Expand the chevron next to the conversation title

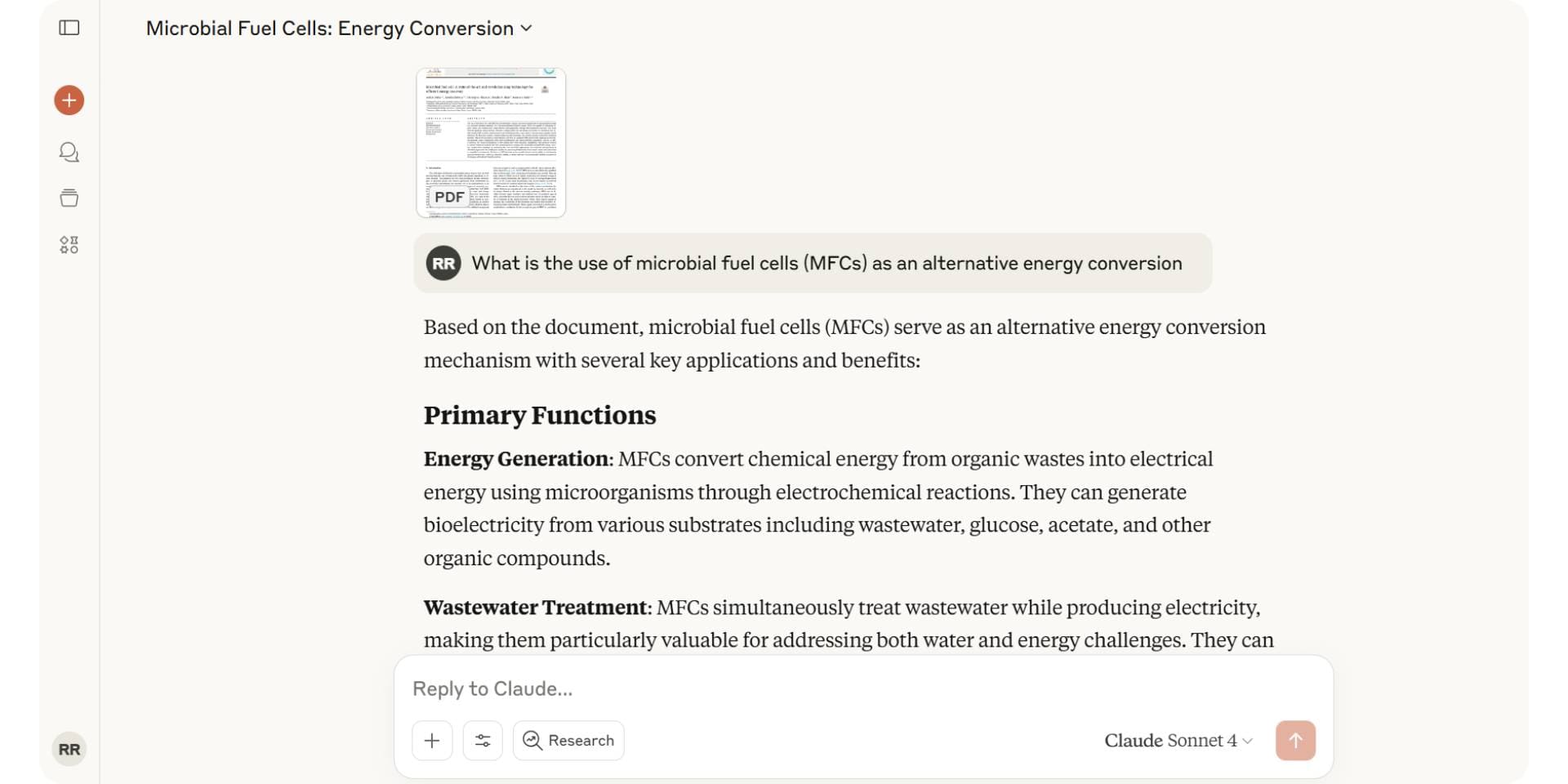[x=528, y=28]
